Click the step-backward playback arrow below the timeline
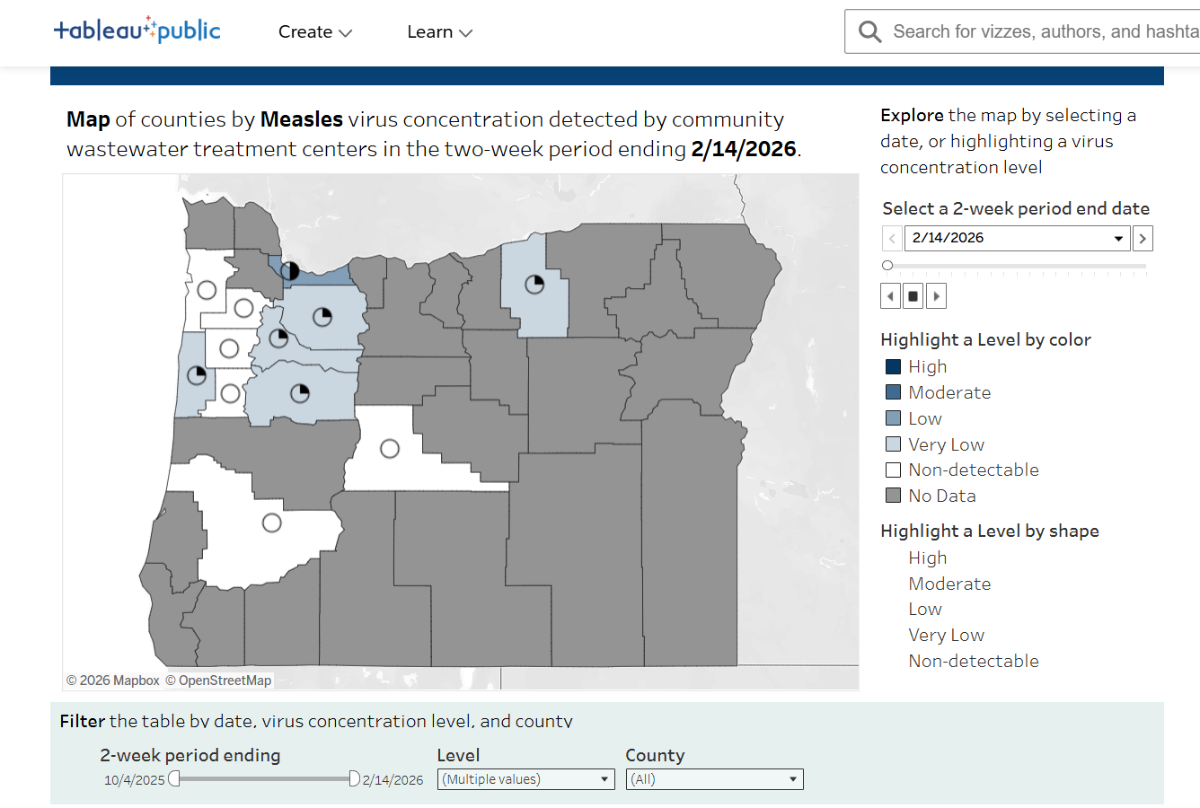1200x808 pixels. point(890,295)
